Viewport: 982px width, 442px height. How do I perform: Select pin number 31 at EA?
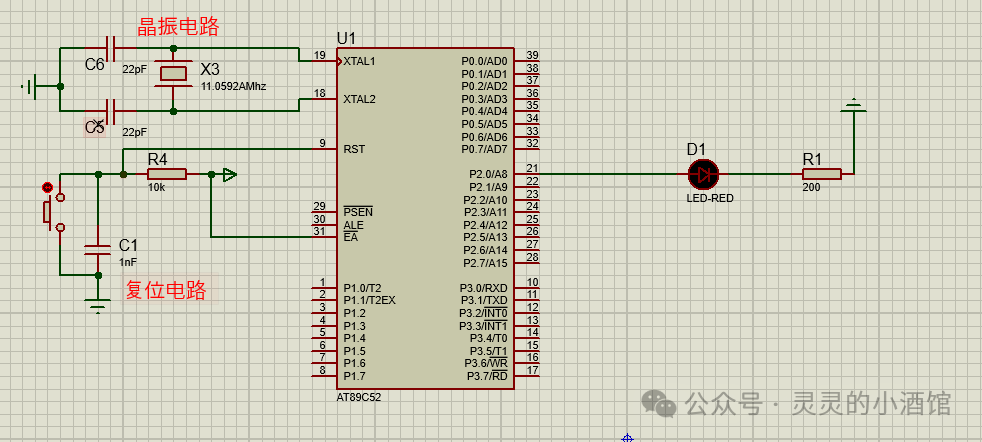[x=319, y=231]
